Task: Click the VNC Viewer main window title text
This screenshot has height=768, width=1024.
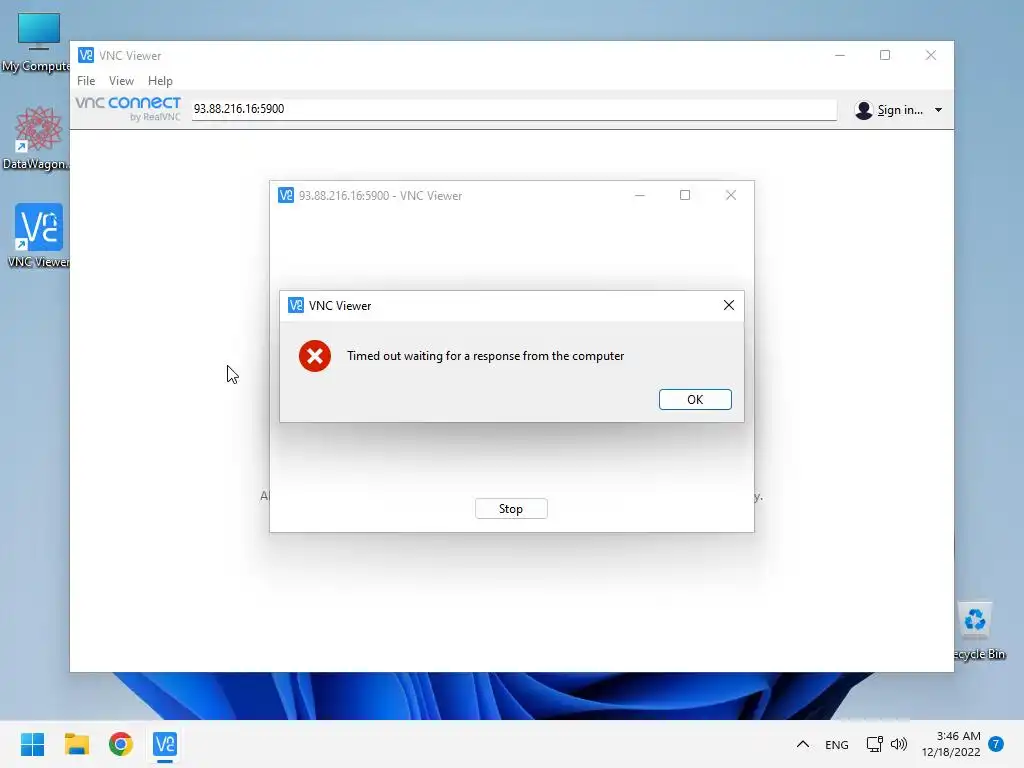Action: 130,56
